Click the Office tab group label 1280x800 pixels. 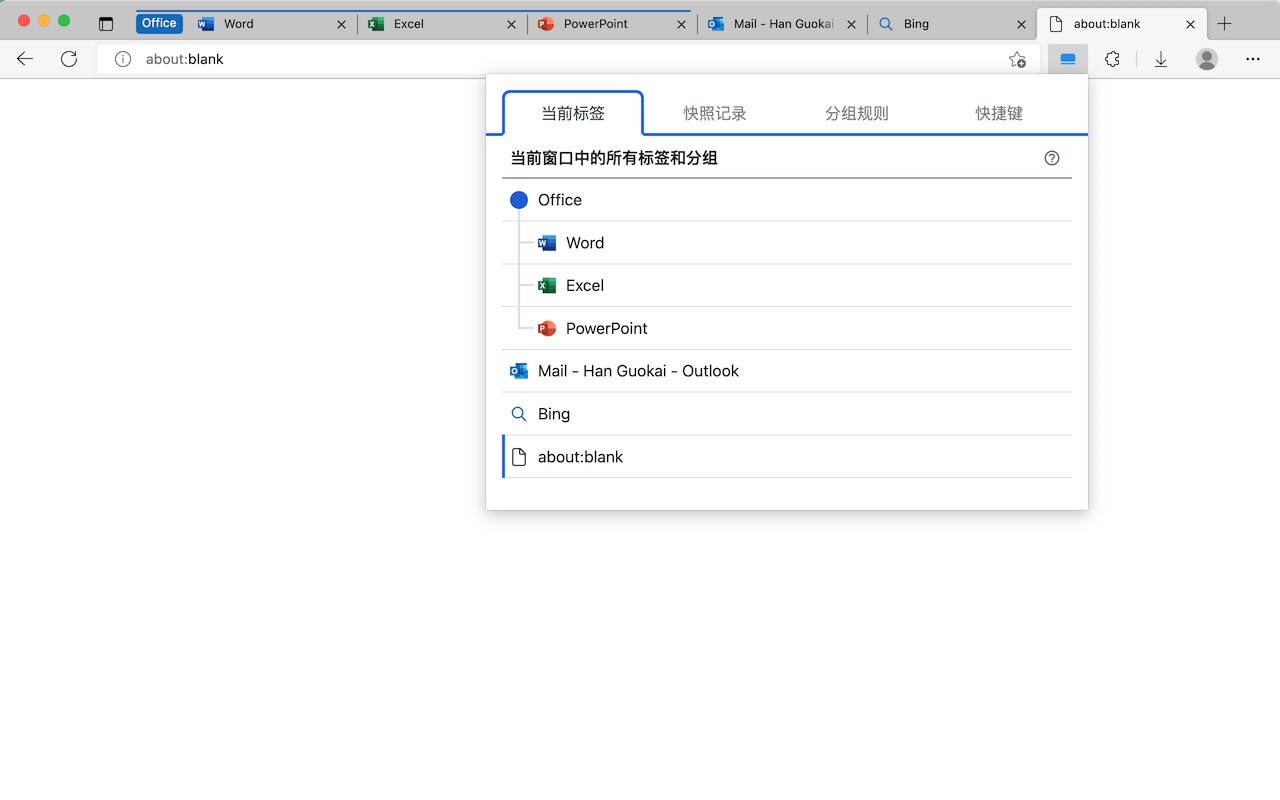coord(159,23)
